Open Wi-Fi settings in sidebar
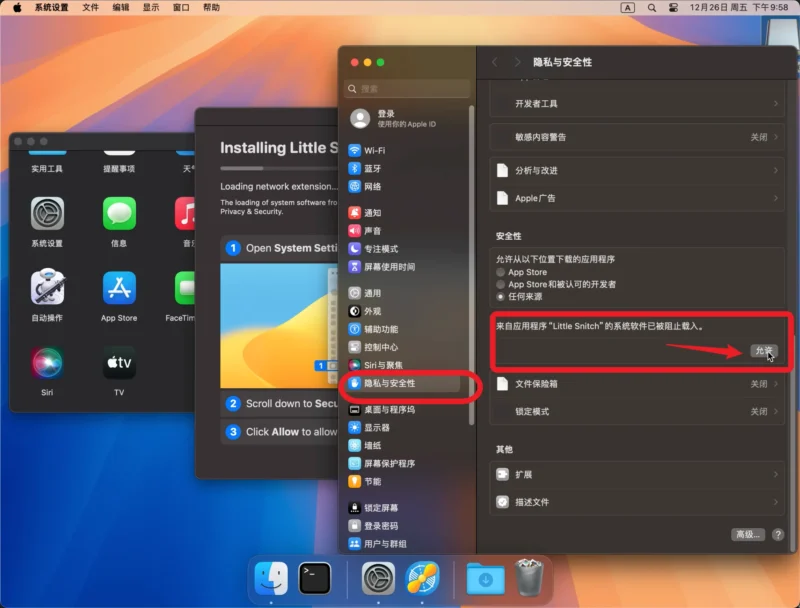This screenshot has height=608, width=800. pyautogui.click(x=374, y=150)
